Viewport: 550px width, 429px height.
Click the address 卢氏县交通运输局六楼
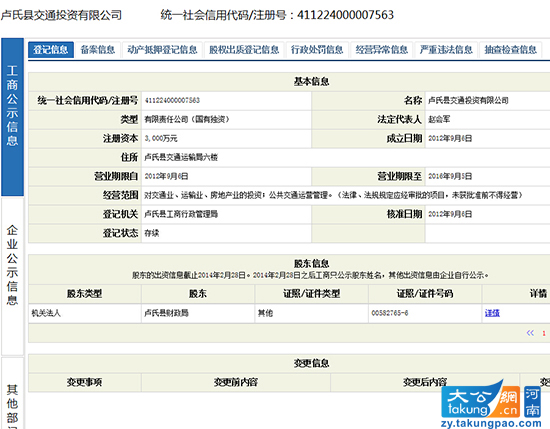[x=181, y=157]
